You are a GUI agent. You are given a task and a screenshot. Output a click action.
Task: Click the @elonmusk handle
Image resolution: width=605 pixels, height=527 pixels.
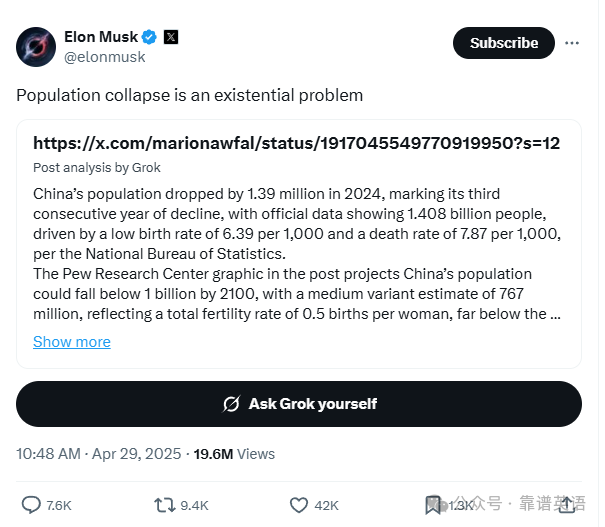coord(105,57)
